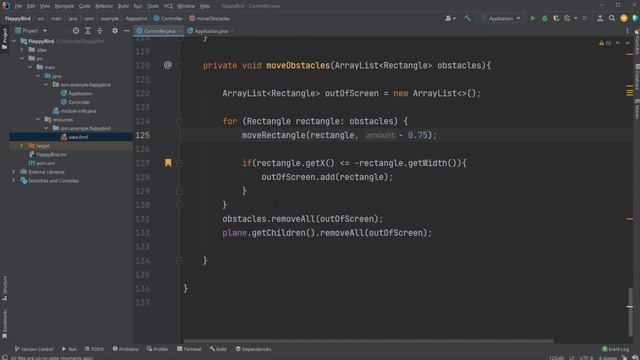Click the editor horizontal scrollbar
640x360 pixels.
coord(369,341)
